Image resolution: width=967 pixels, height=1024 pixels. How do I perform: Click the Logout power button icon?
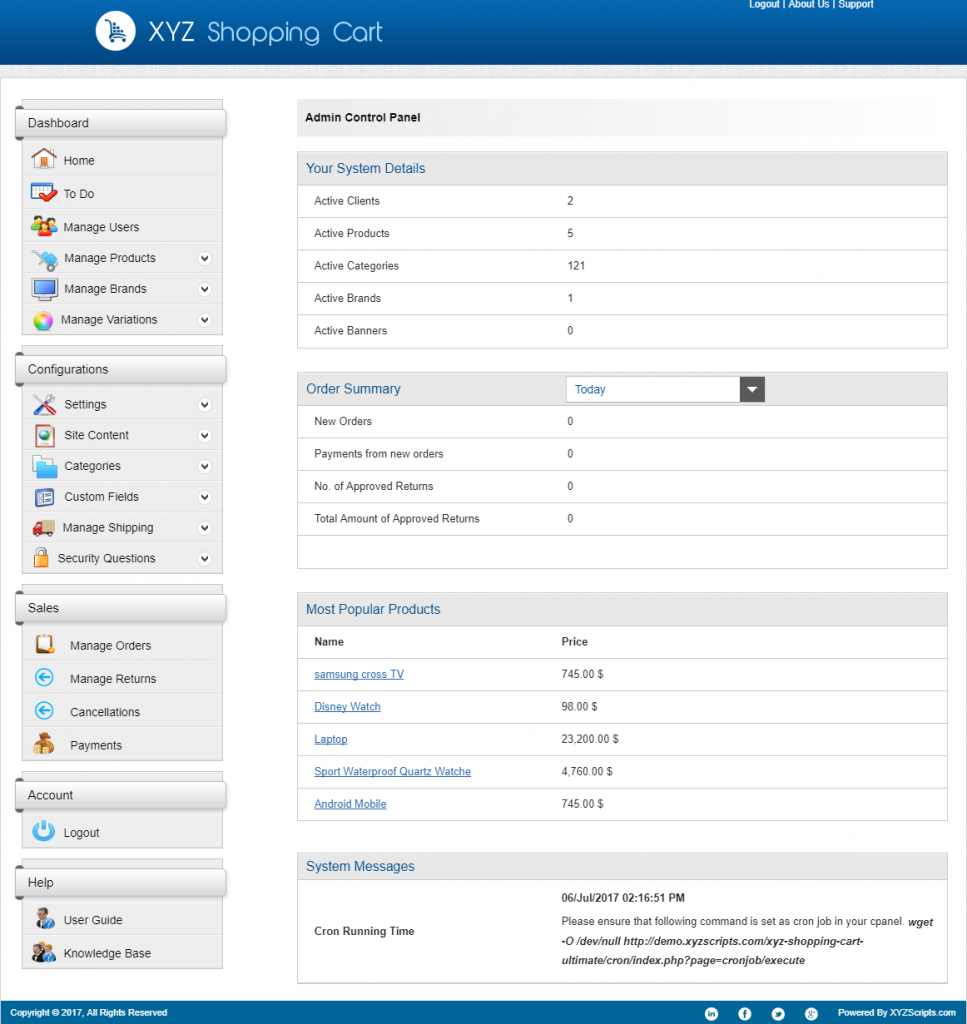[44, 831]
